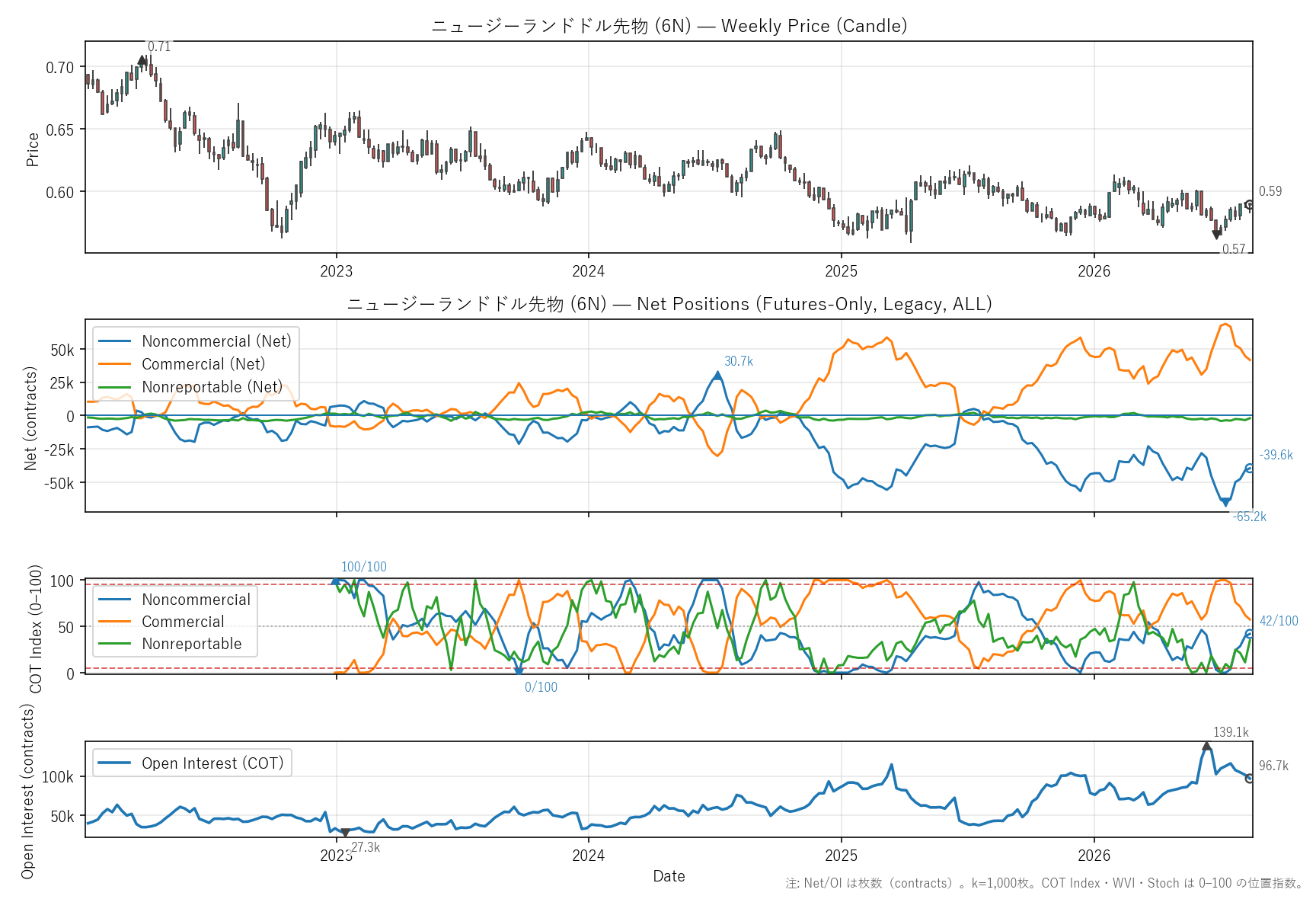This screenshot has width=1316, height=899.
Task: Click the 'Price' y-axis label
Action: (x=32, y=149)
